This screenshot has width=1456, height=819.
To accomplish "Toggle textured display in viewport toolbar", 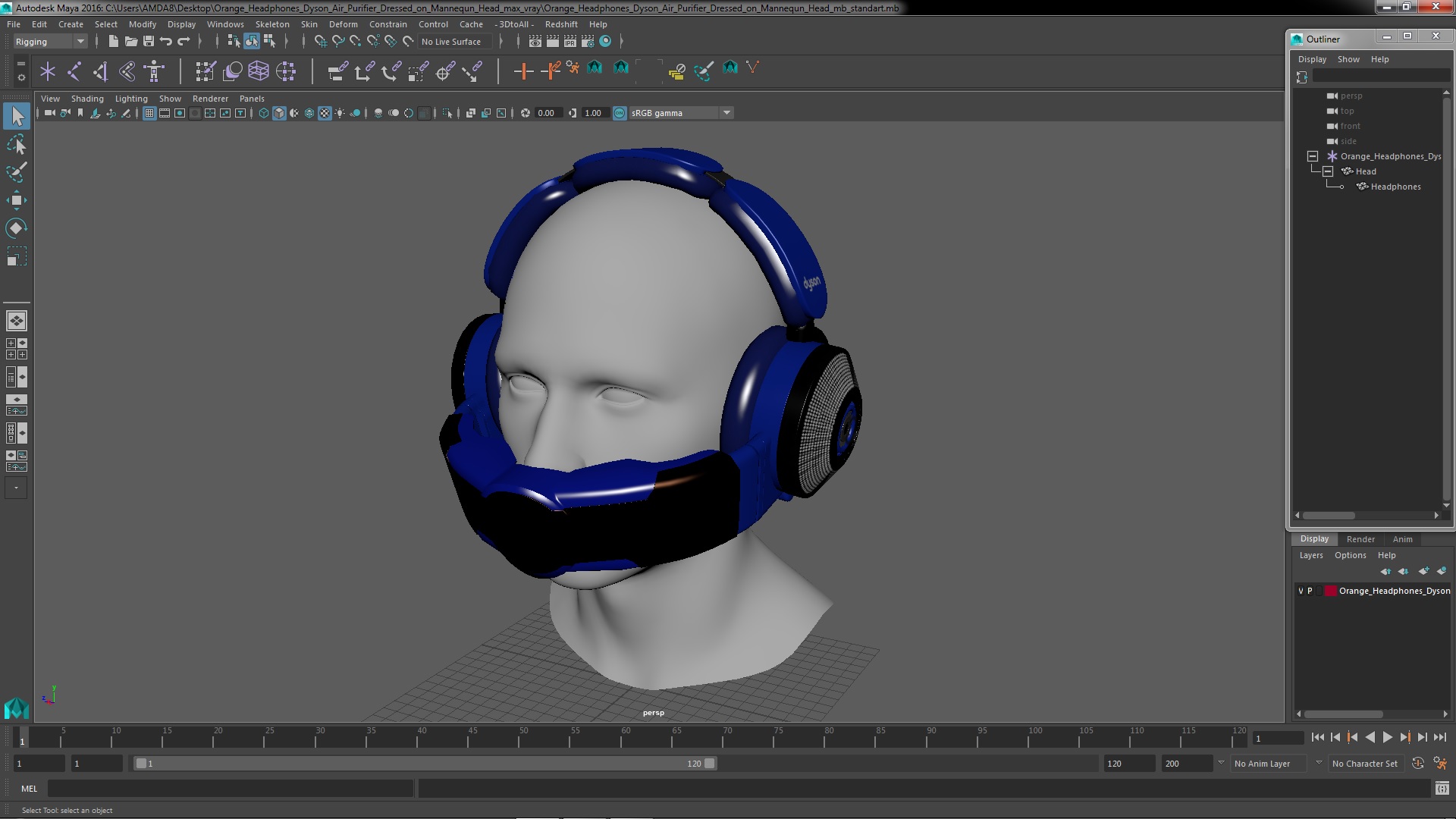I will click(325, 113).
